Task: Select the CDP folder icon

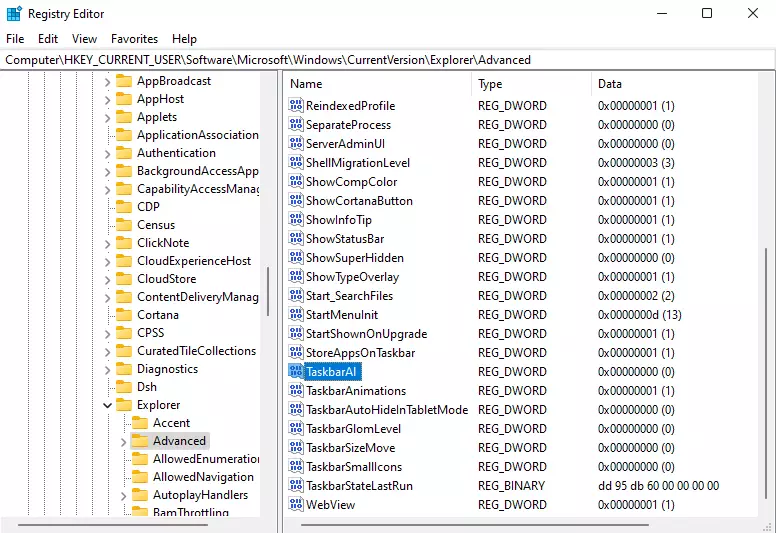Action: 124,206
